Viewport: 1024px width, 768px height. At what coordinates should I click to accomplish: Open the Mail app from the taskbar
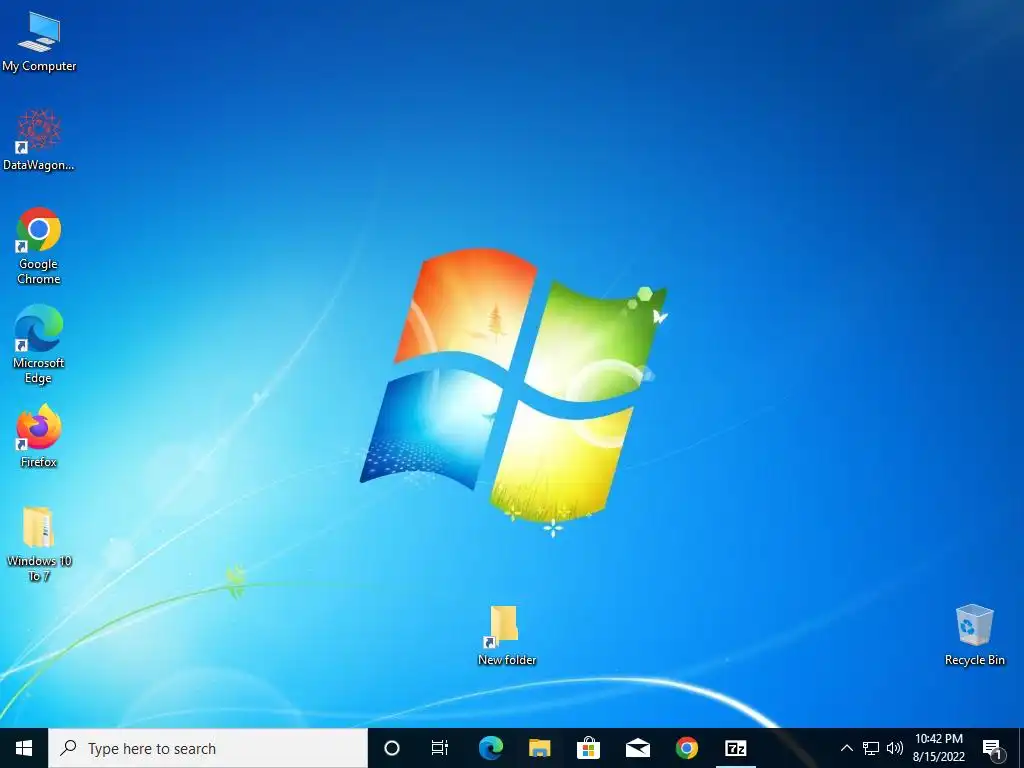coord(637,748)
